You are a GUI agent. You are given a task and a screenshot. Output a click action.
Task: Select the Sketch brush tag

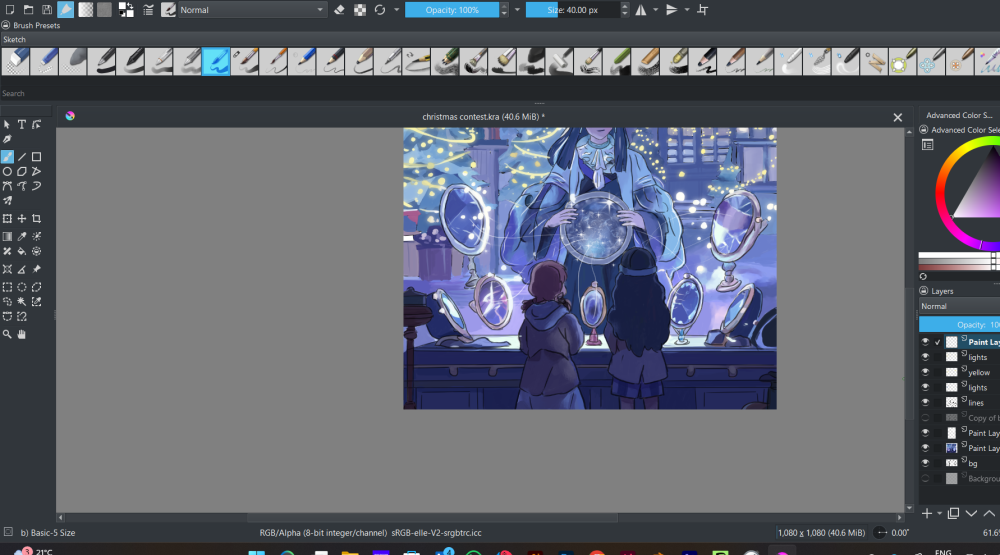[x=14, y=40]
